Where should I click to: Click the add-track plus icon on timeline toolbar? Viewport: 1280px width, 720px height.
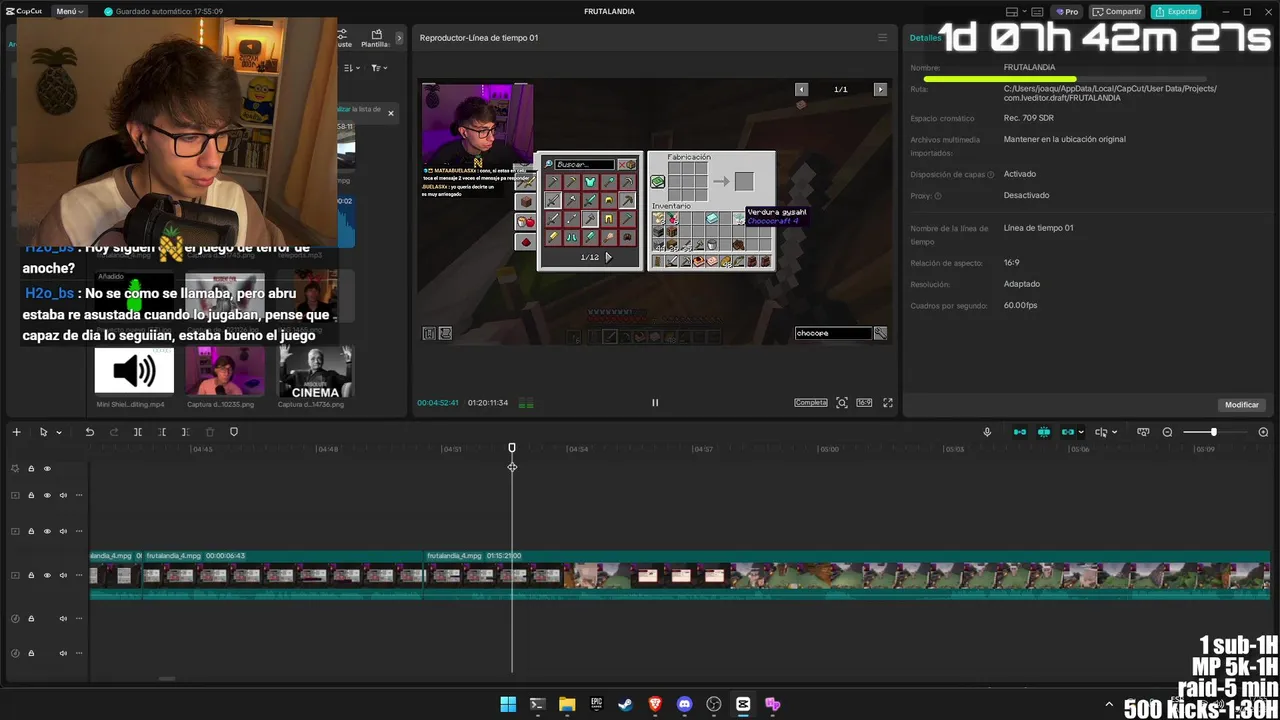16,432
